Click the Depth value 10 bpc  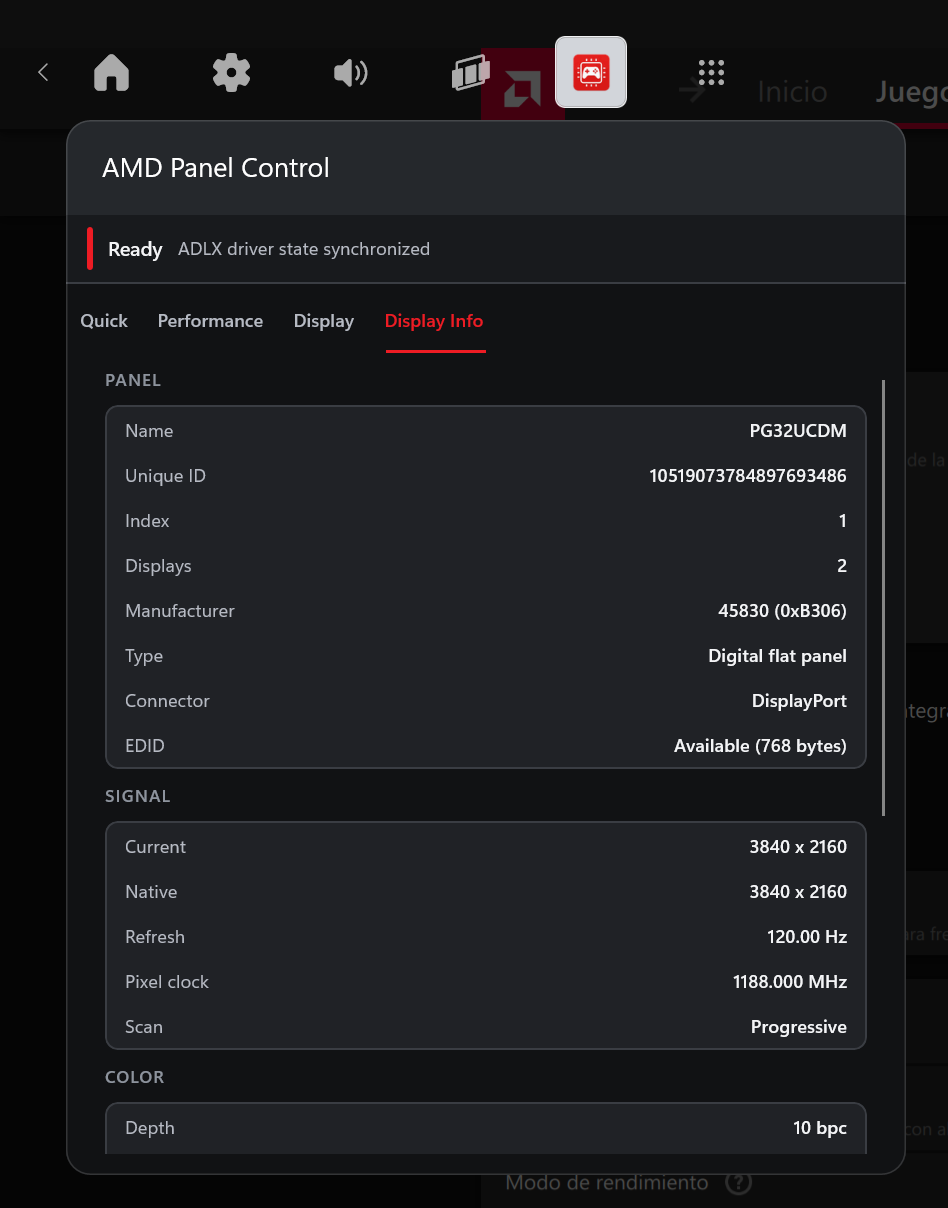point(820,1128)
